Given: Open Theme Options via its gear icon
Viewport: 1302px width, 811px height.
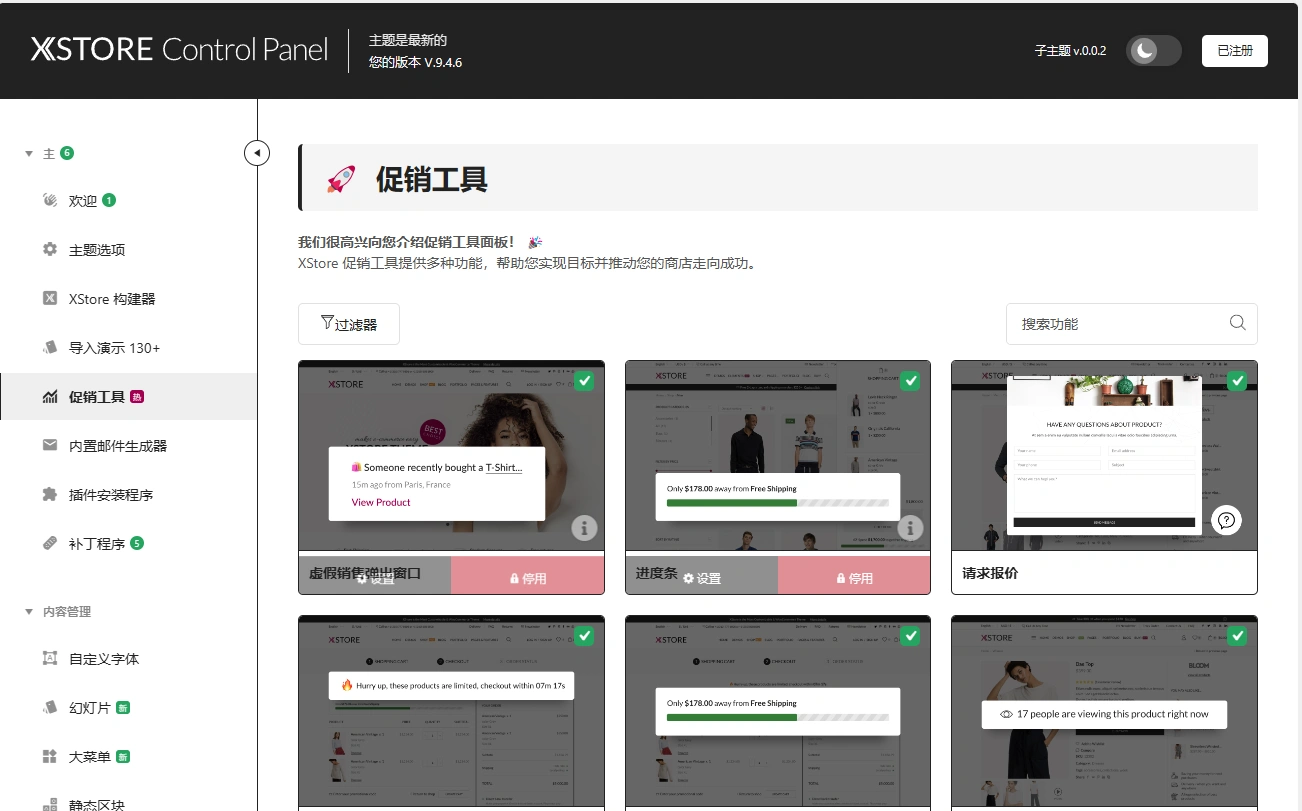Looking at the screenshot, I should tap(49, 249).
